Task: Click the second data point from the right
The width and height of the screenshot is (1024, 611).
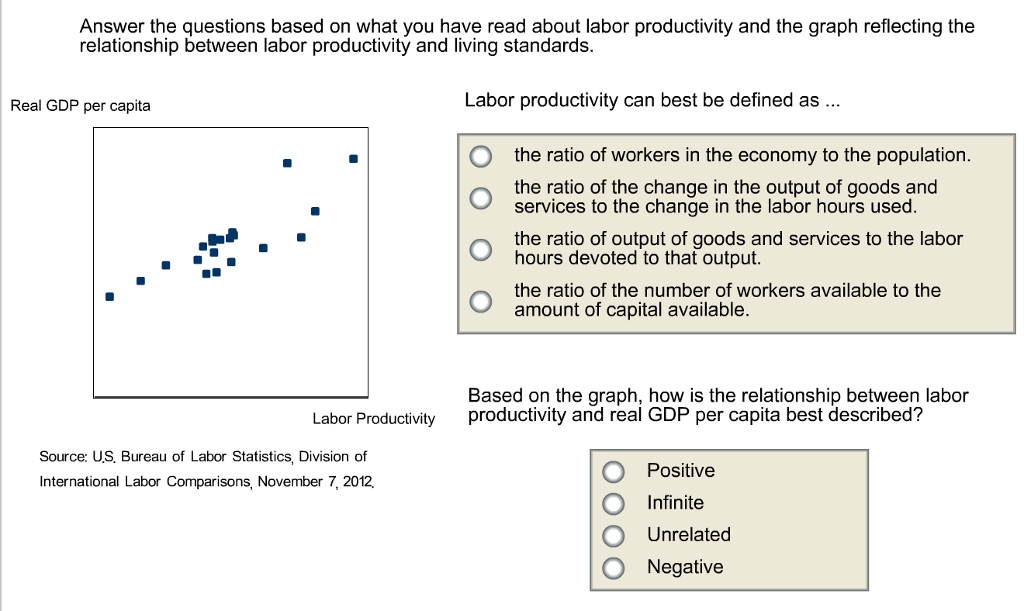Action: coord(315,211)
